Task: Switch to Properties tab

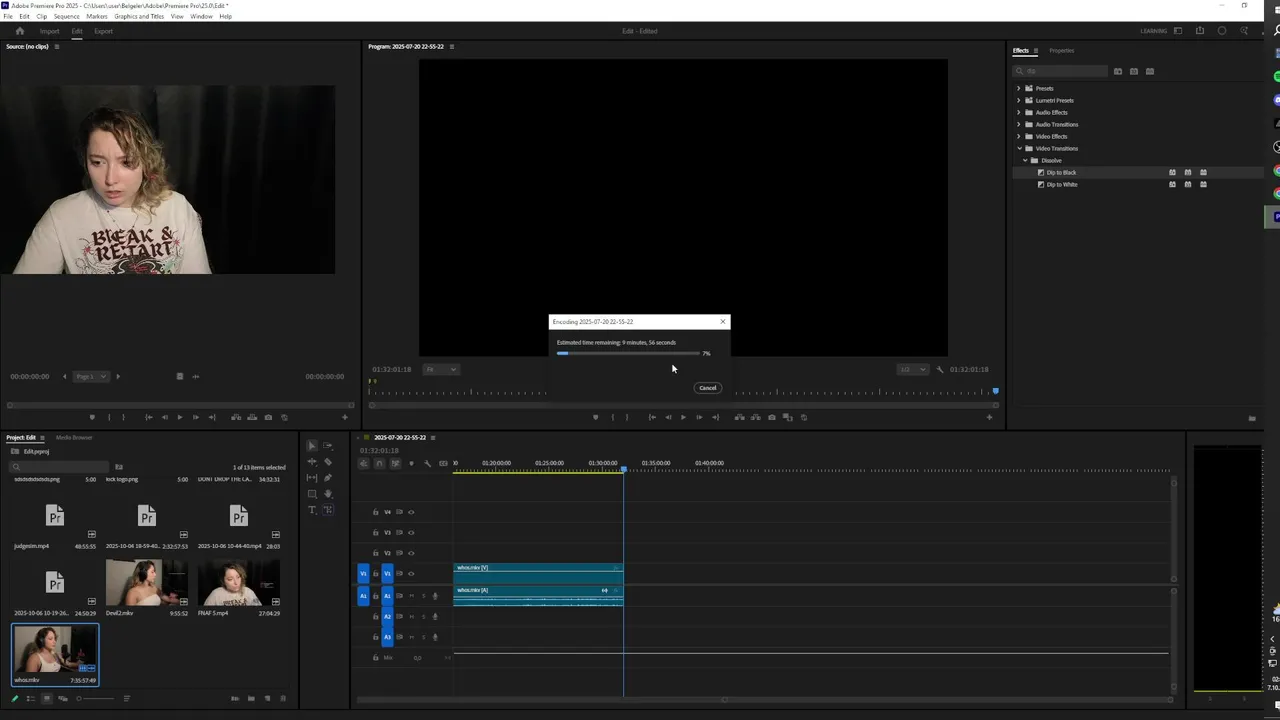Action: pos(1062,50)
